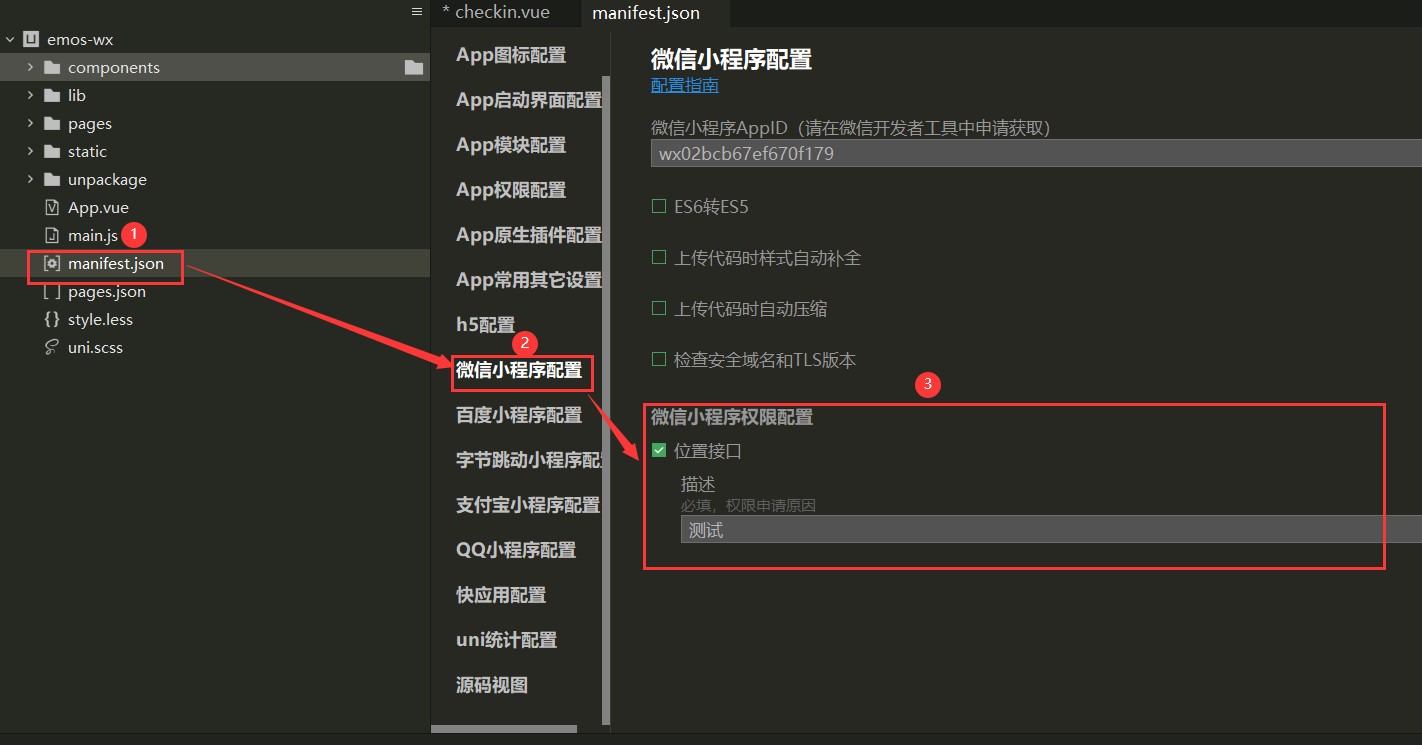Expand the components folder chevron

[30, 68]
